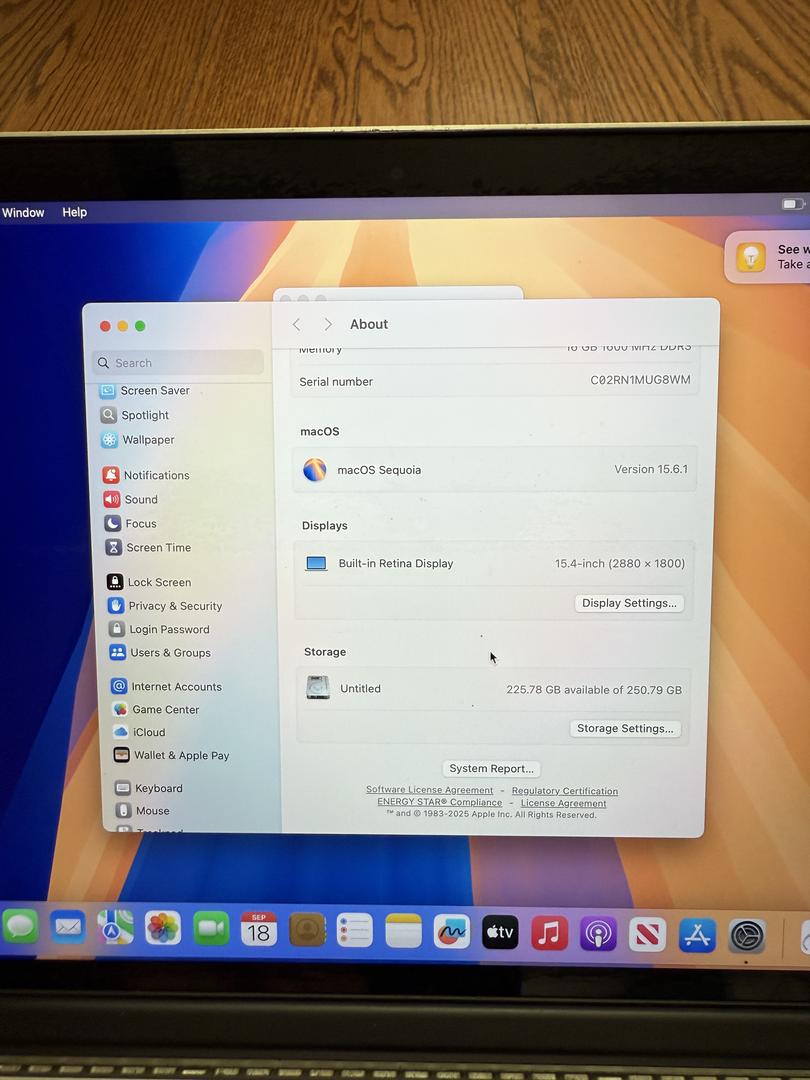Launch Freeform from the Dock
This screenshot has width=810, height=1080.
click(451, 932)
